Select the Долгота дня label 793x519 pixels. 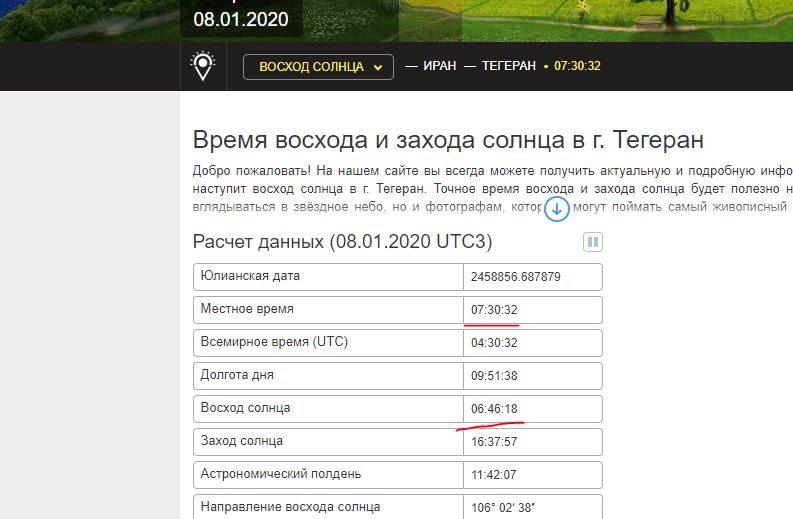point(237,375)
